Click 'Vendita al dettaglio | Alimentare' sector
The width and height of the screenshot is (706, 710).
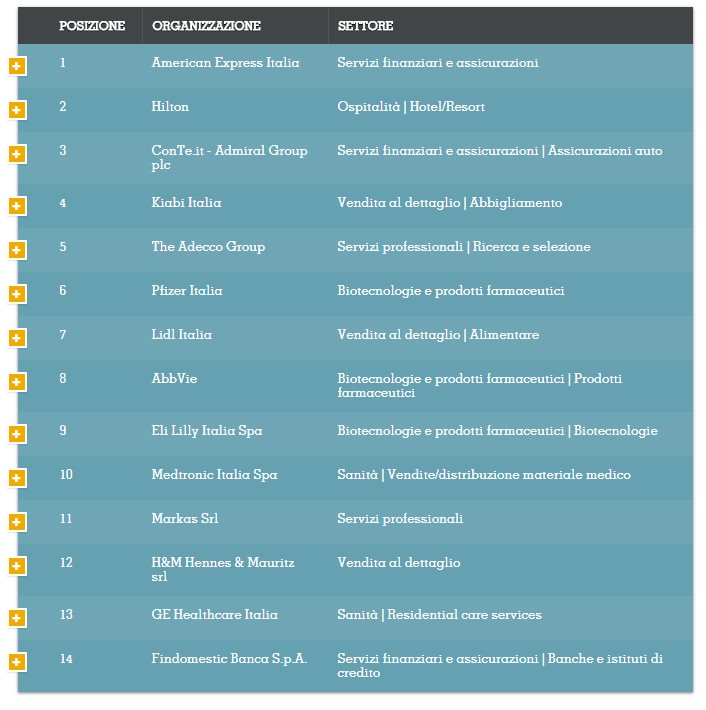[438, 335]
